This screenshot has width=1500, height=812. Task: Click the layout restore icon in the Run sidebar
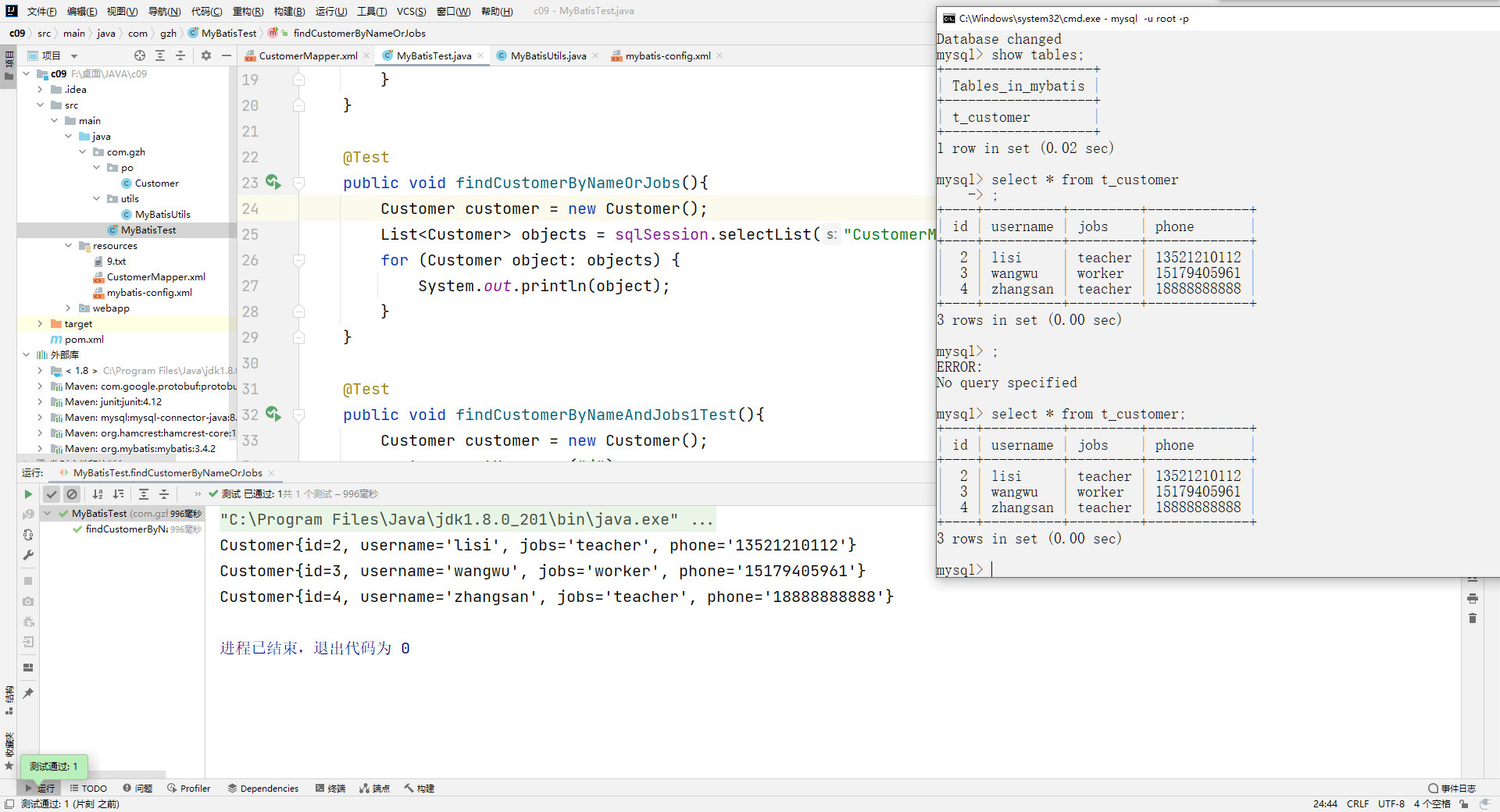(28, 668)
